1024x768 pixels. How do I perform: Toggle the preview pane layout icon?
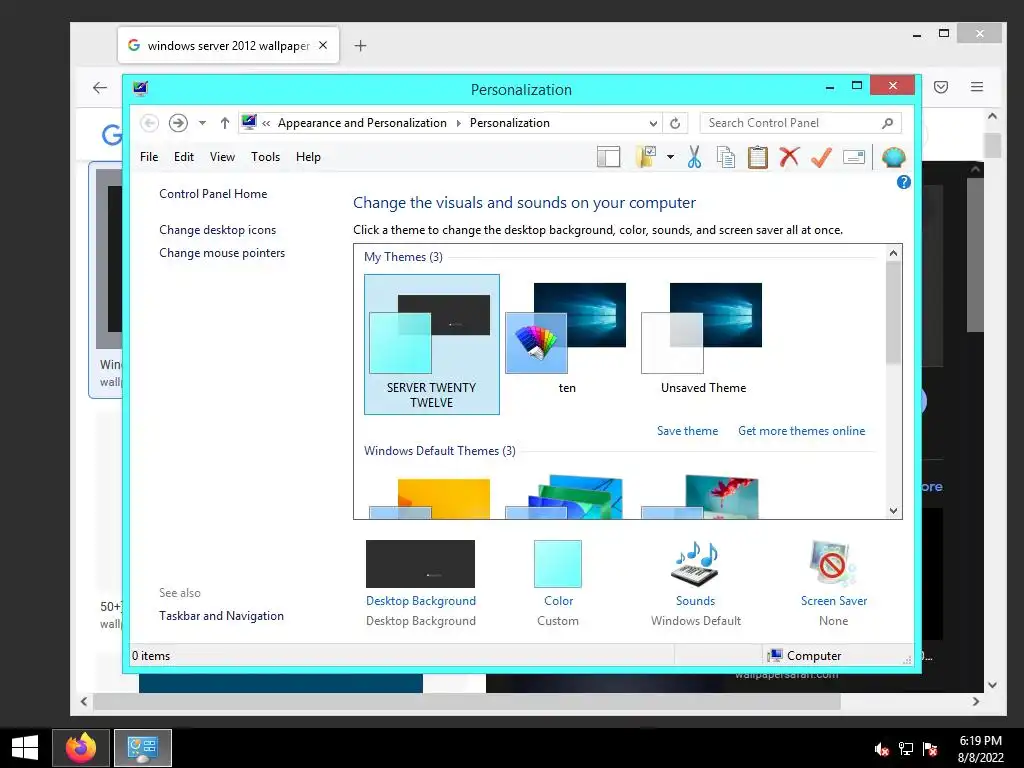(x=608, y=157)
